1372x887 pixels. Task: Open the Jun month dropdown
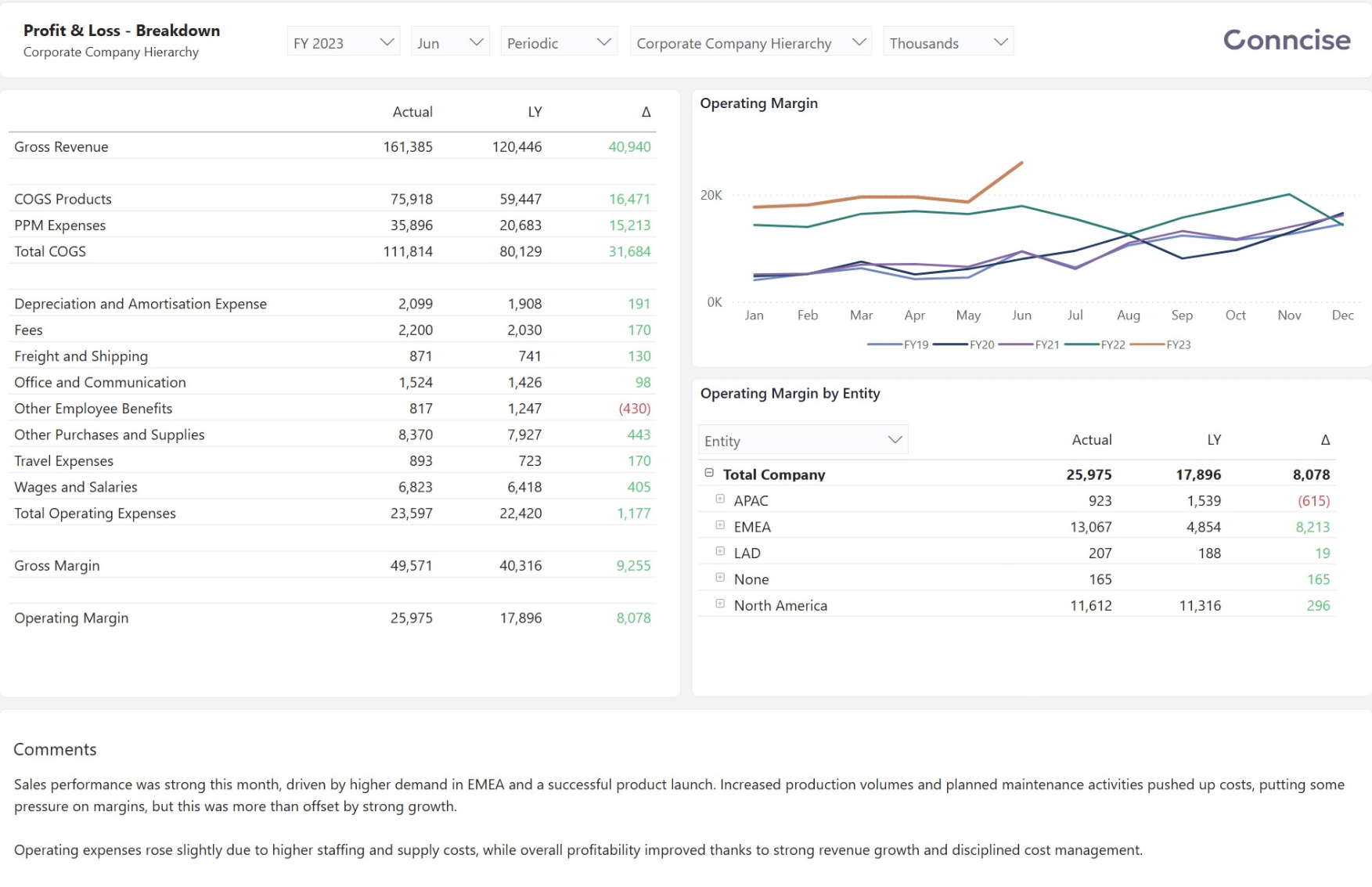point(450,42)
